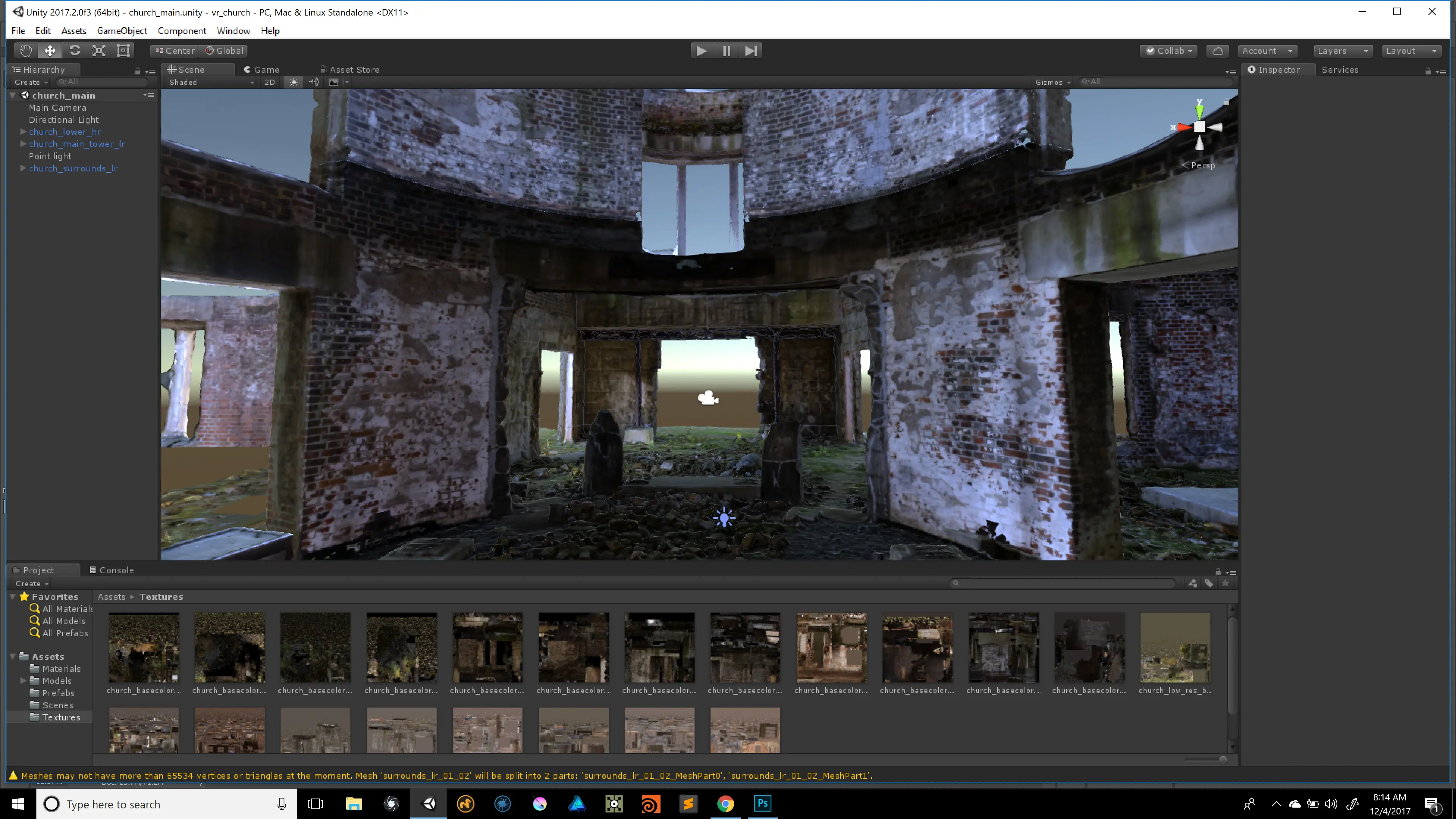This screenshot has width=1456, height=819.
Task: Open Account dropdown
Action: pyautogui.click(x=1267, y=51)
